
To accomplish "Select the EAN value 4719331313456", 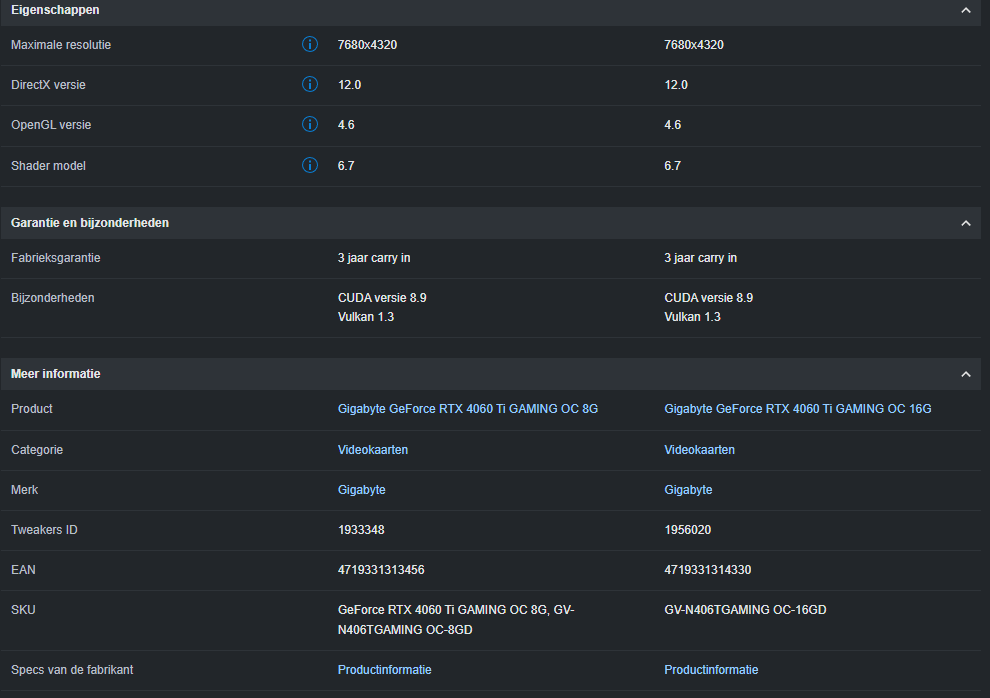I will [x=381, y=570].
